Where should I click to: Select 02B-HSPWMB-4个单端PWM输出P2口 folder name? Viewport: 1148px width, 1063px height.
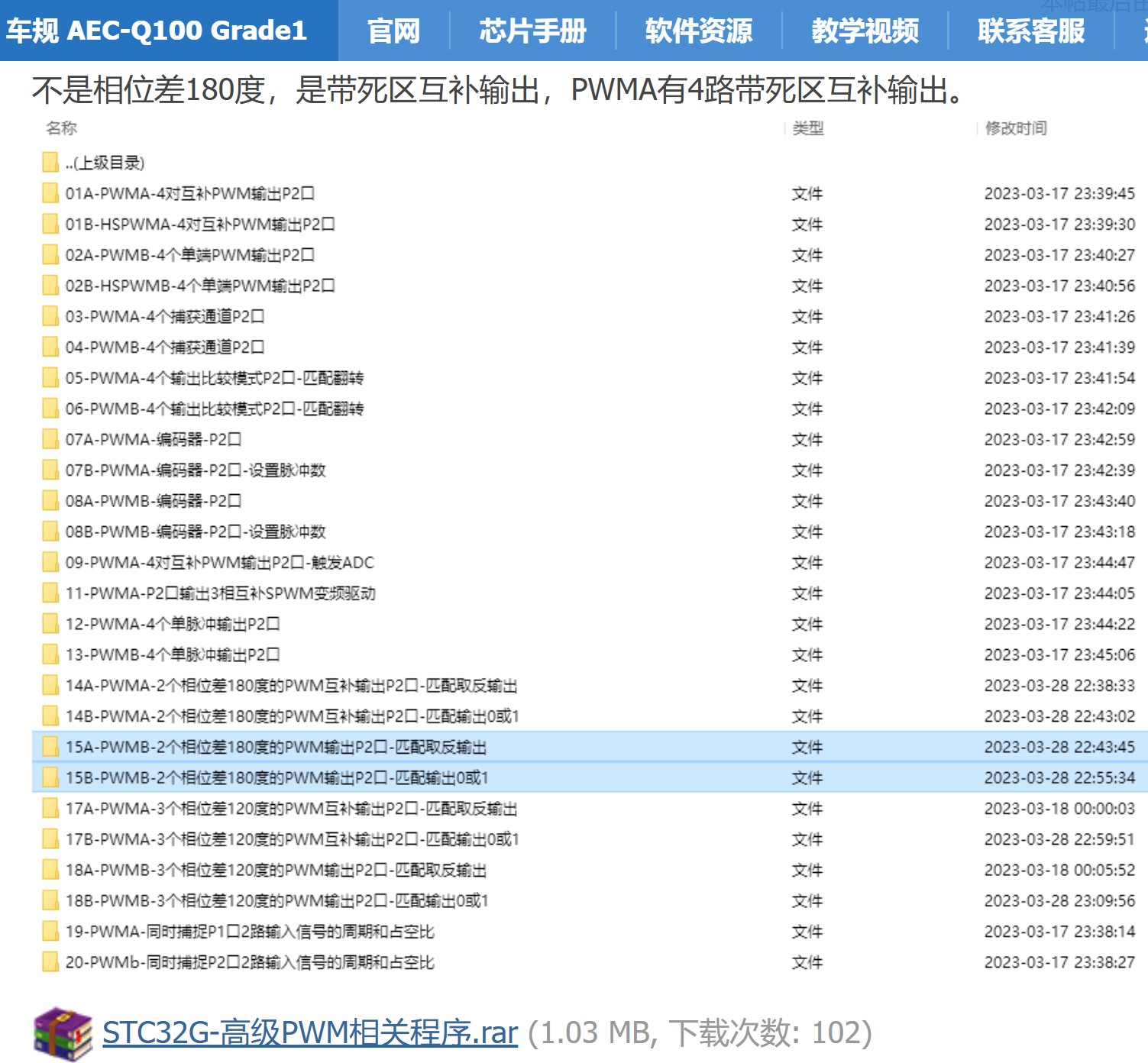coord(200,286)
